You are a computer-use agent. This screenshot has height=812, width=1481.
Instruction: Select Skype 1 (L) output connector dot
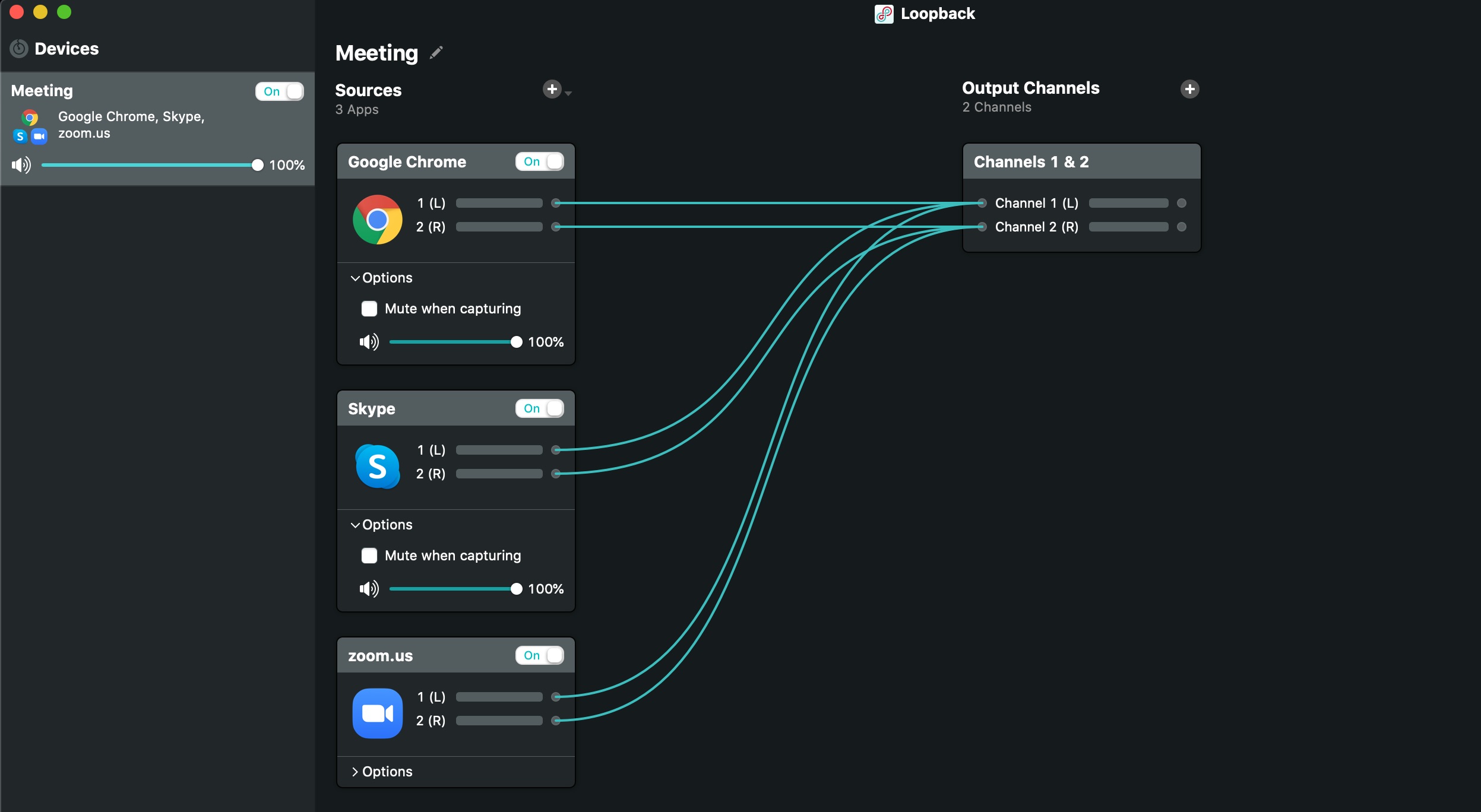556,450
